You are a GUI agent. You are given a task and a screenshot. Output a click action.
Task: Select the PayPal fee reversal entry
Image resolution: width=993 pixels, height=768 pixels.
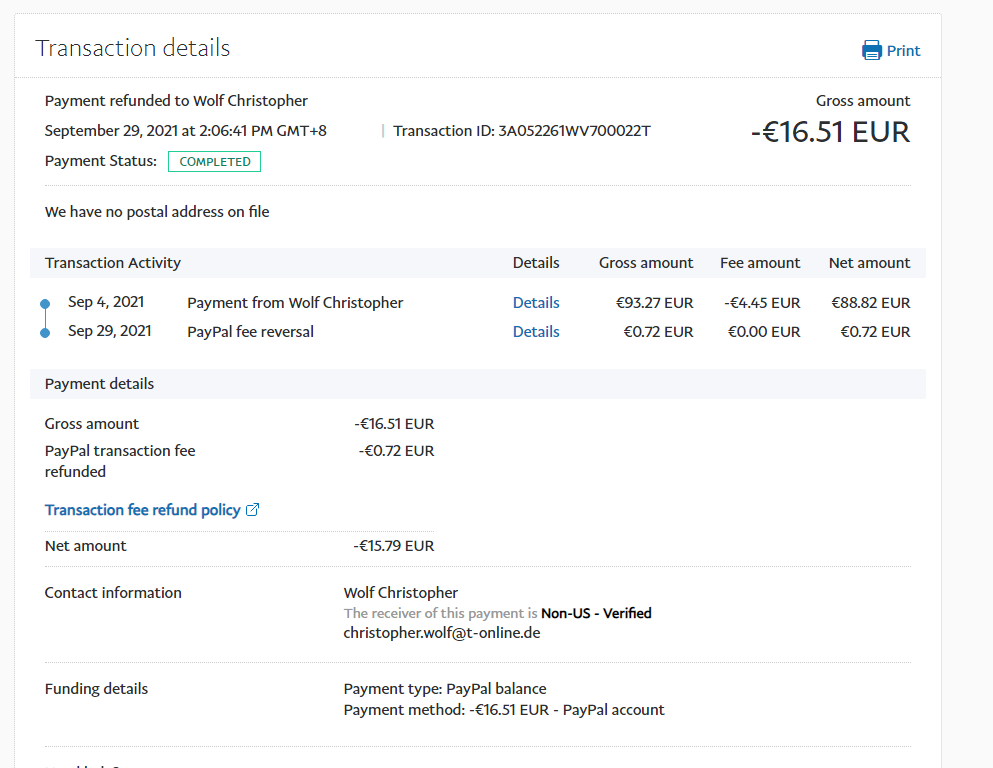click(250, 332)
